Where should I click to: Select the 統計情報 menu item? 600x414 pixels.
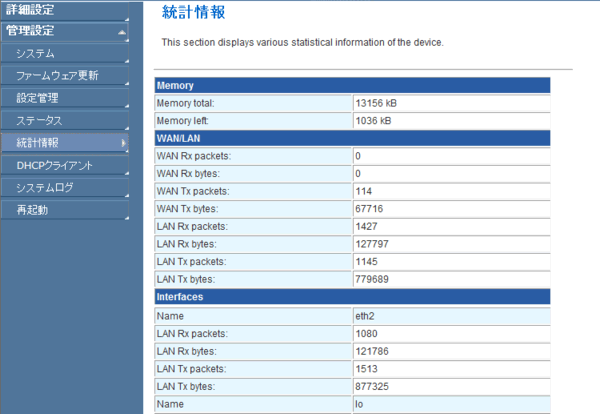tap(64, 143)
